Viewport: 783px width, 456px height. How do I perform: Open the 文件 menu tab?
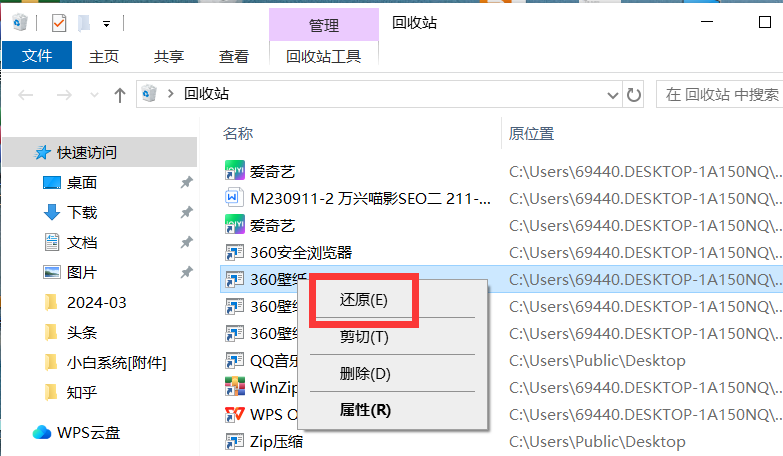click(37, 55)
